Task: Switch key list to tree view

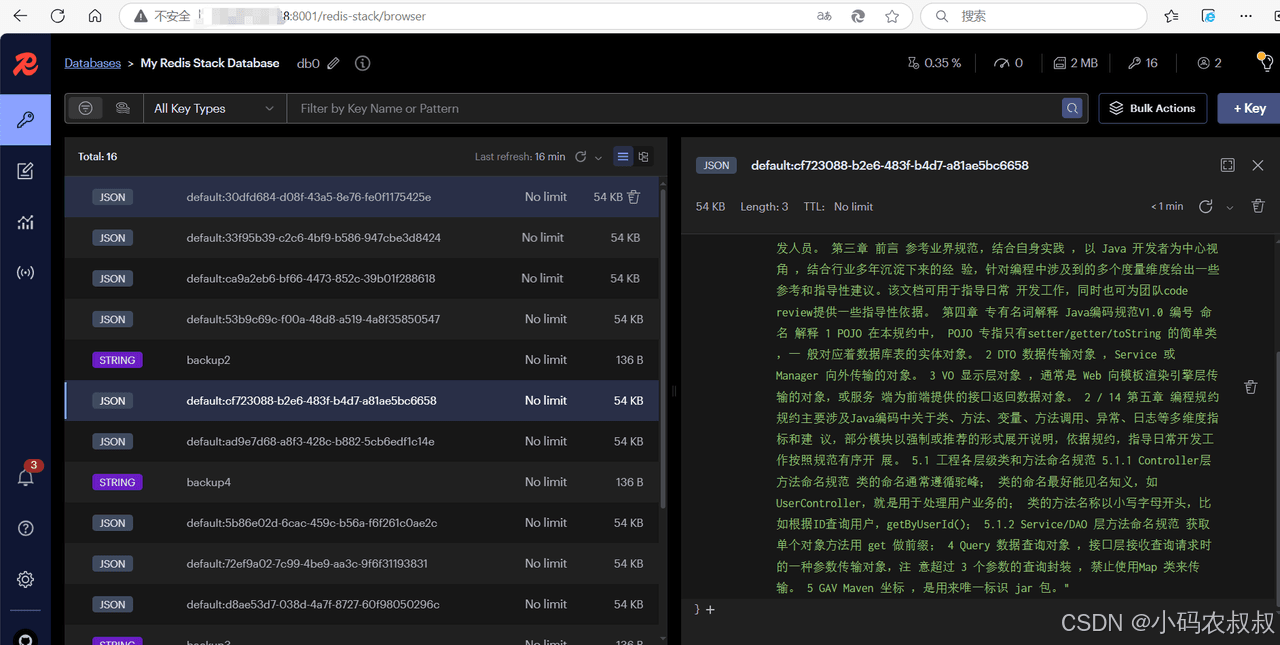Action: 643,157
